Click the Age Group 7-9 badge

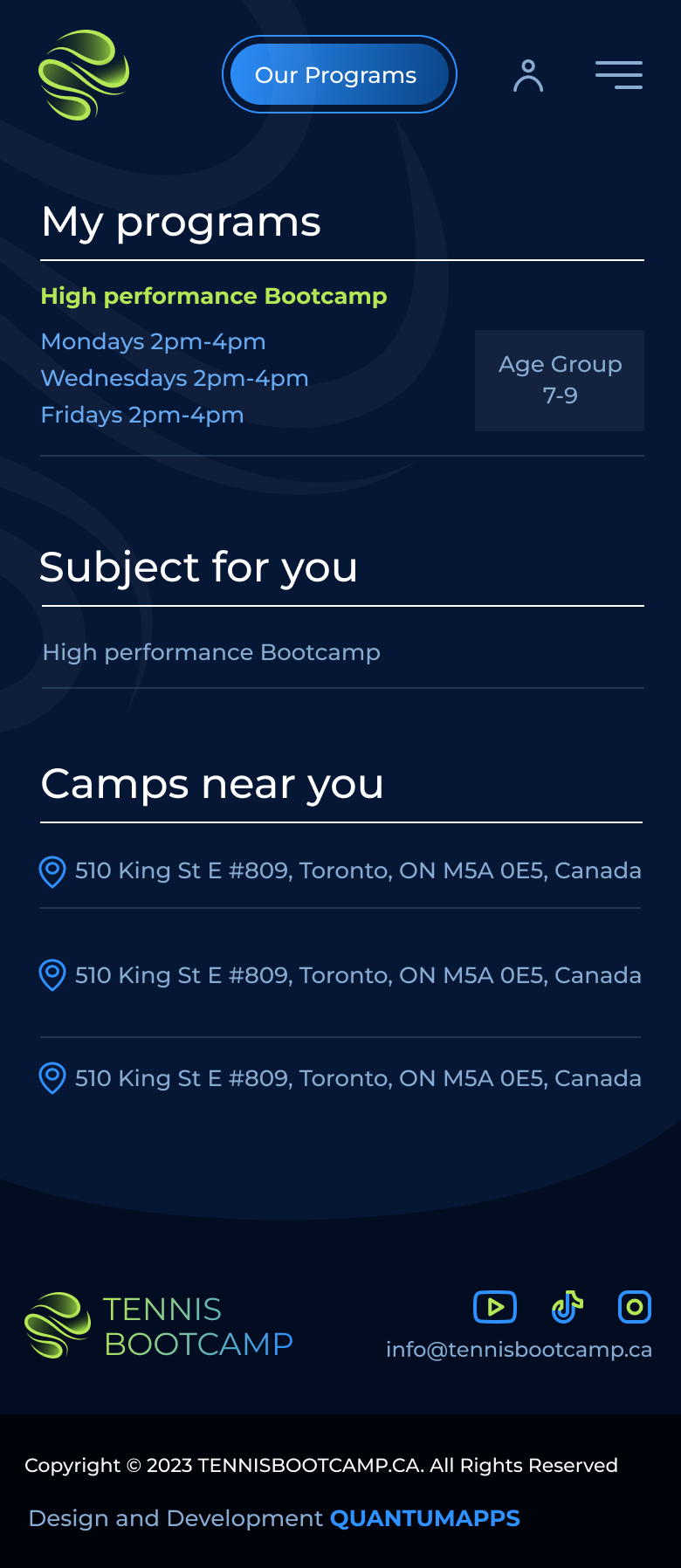pyautogui.click(x=560, y=380)
